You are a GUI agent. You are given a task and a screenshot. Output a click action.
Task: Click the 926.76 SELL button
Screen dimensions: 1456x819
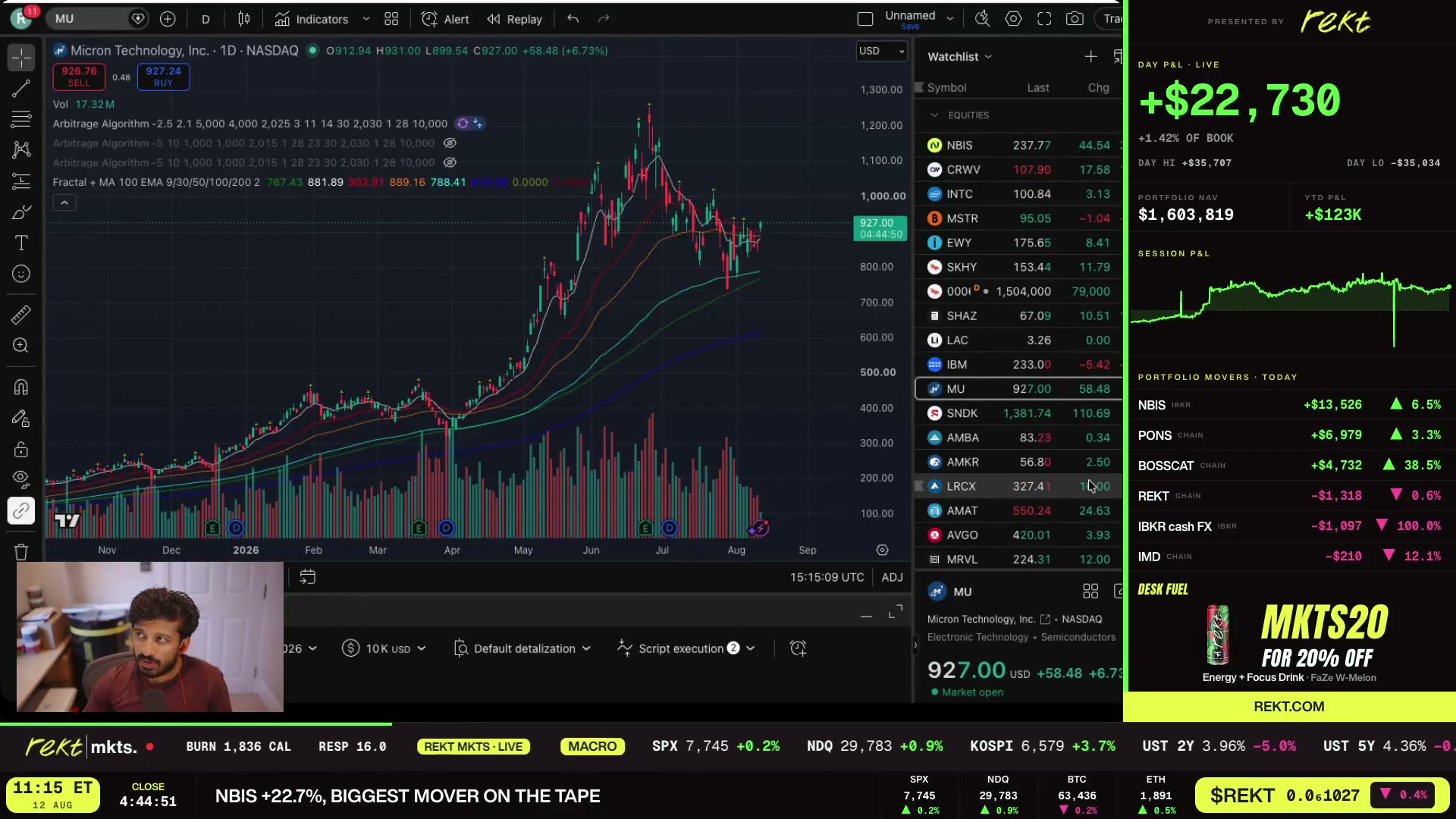pos(79,77)
